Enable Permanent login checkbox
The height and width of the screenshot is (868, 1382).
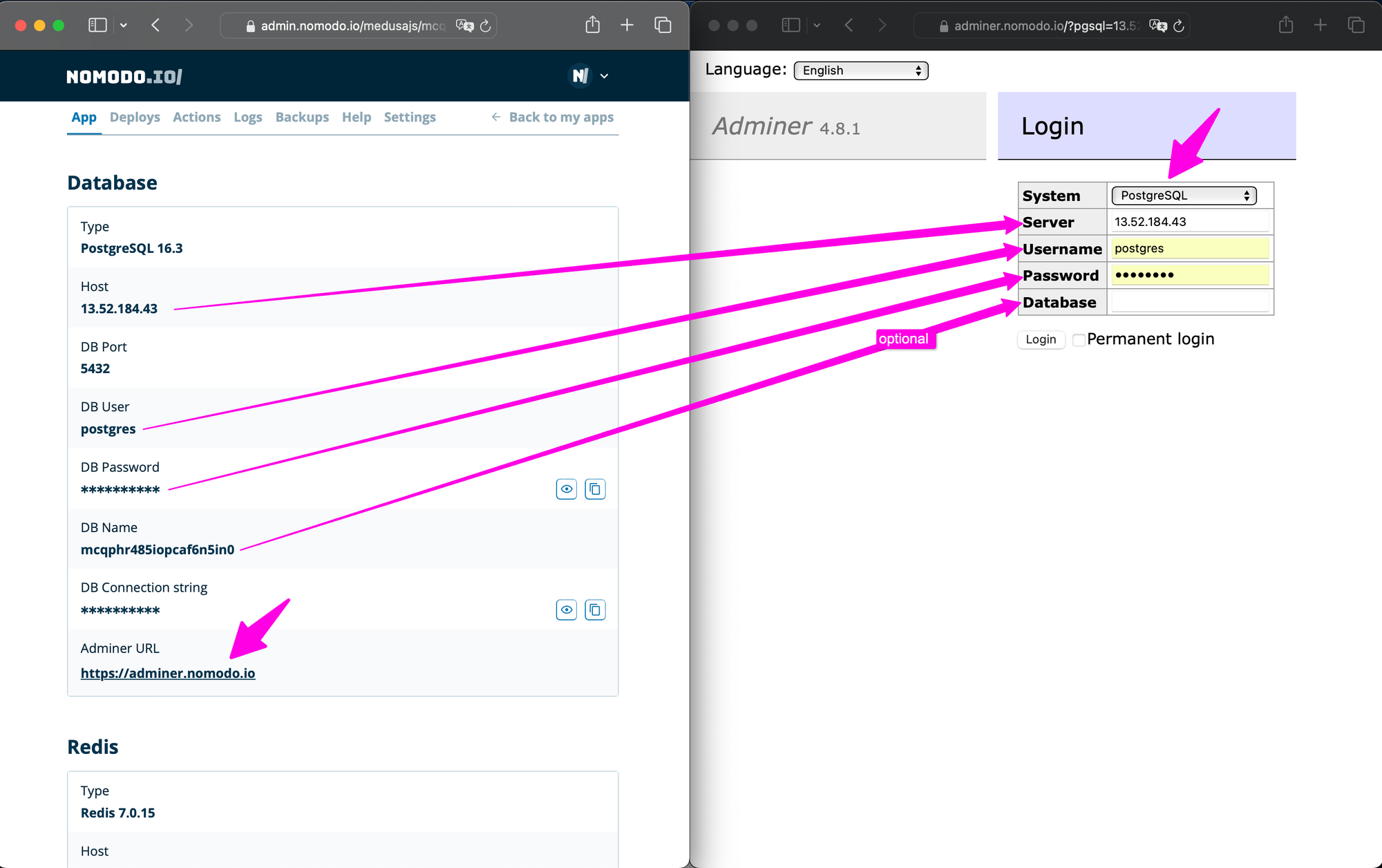[1078, 340]
